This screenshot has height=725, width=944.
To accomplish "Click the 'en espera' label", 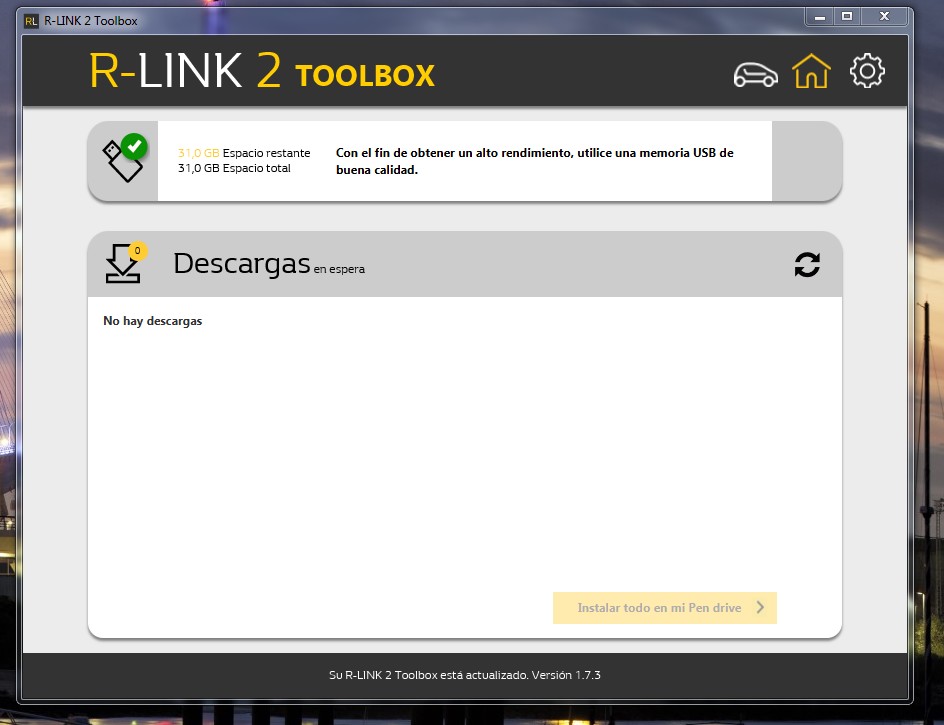I will coord(339,269).
